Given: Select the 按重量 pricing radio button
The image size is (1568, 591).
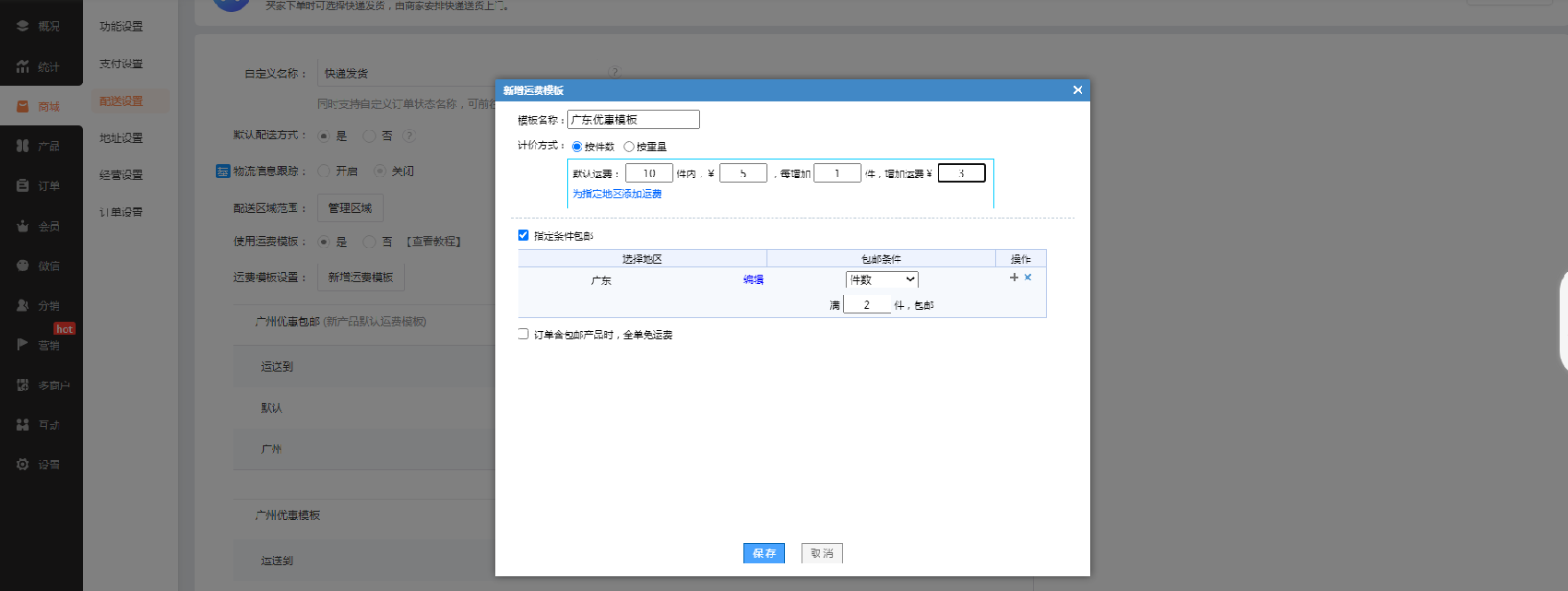Looking at the screenshot, I should pos(629,147).
